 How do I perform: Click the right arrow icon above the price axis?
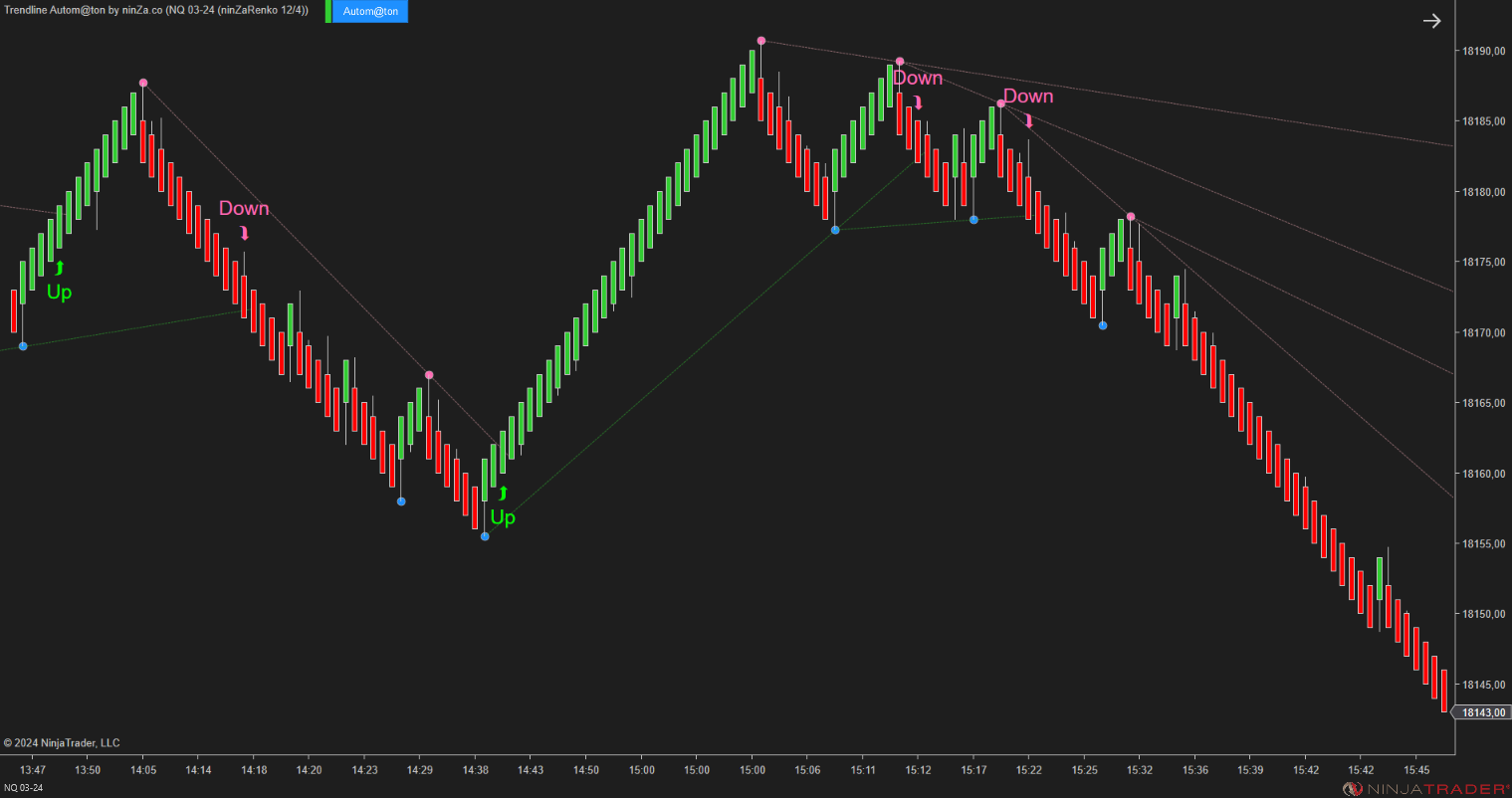tap(1431, 20)
